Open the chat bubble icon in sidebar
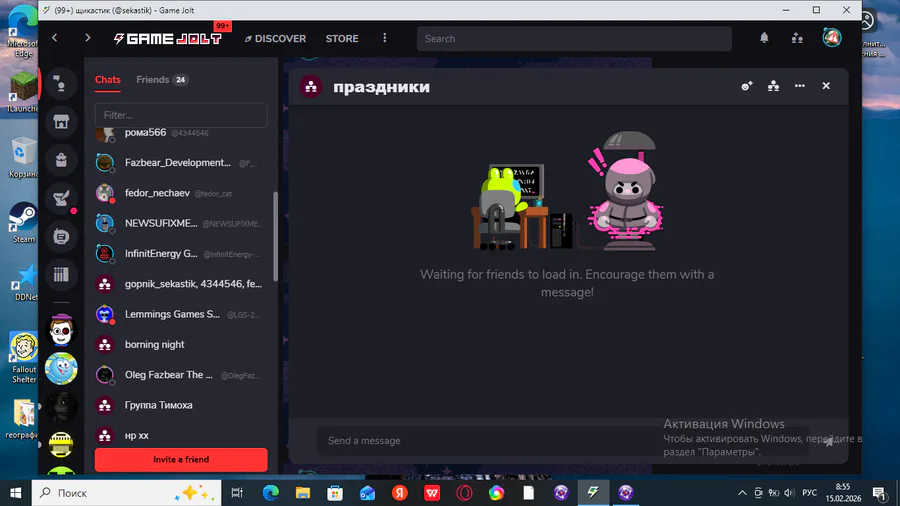Screen dimensions: 900x506 pos(61,84)
